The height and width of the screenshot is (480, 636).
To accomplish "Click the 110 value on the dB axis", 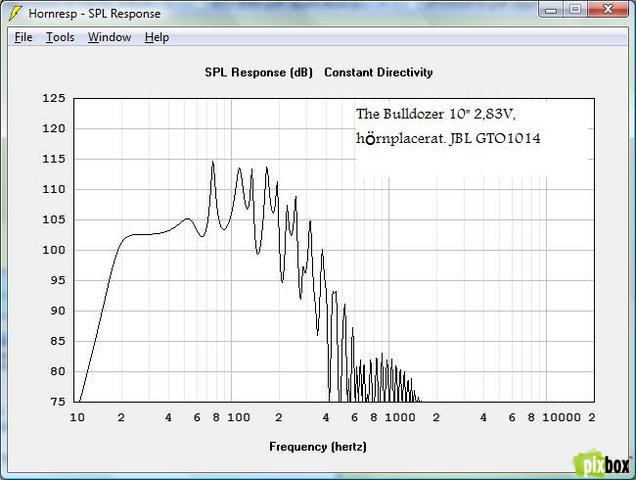I will (54, 189).
